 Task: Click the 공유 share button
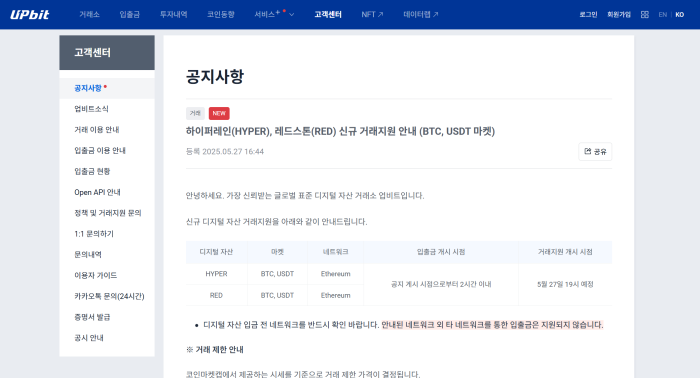[595, 151]
